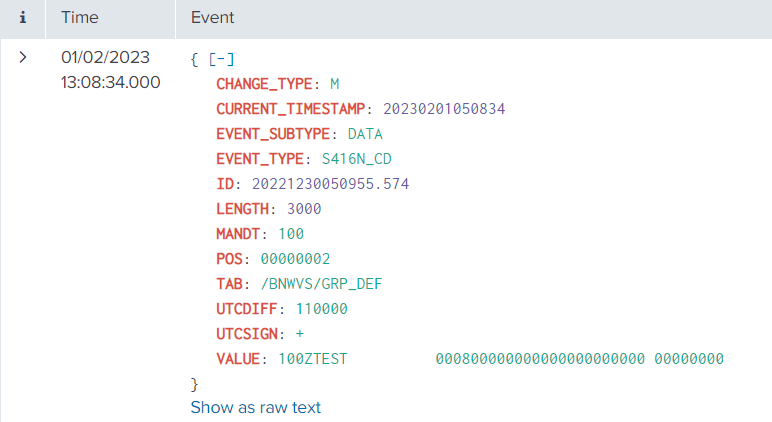Viewport: 772px width, 422px height.
Task: Click the info 'i' column header icon
Action: (22, 18)
